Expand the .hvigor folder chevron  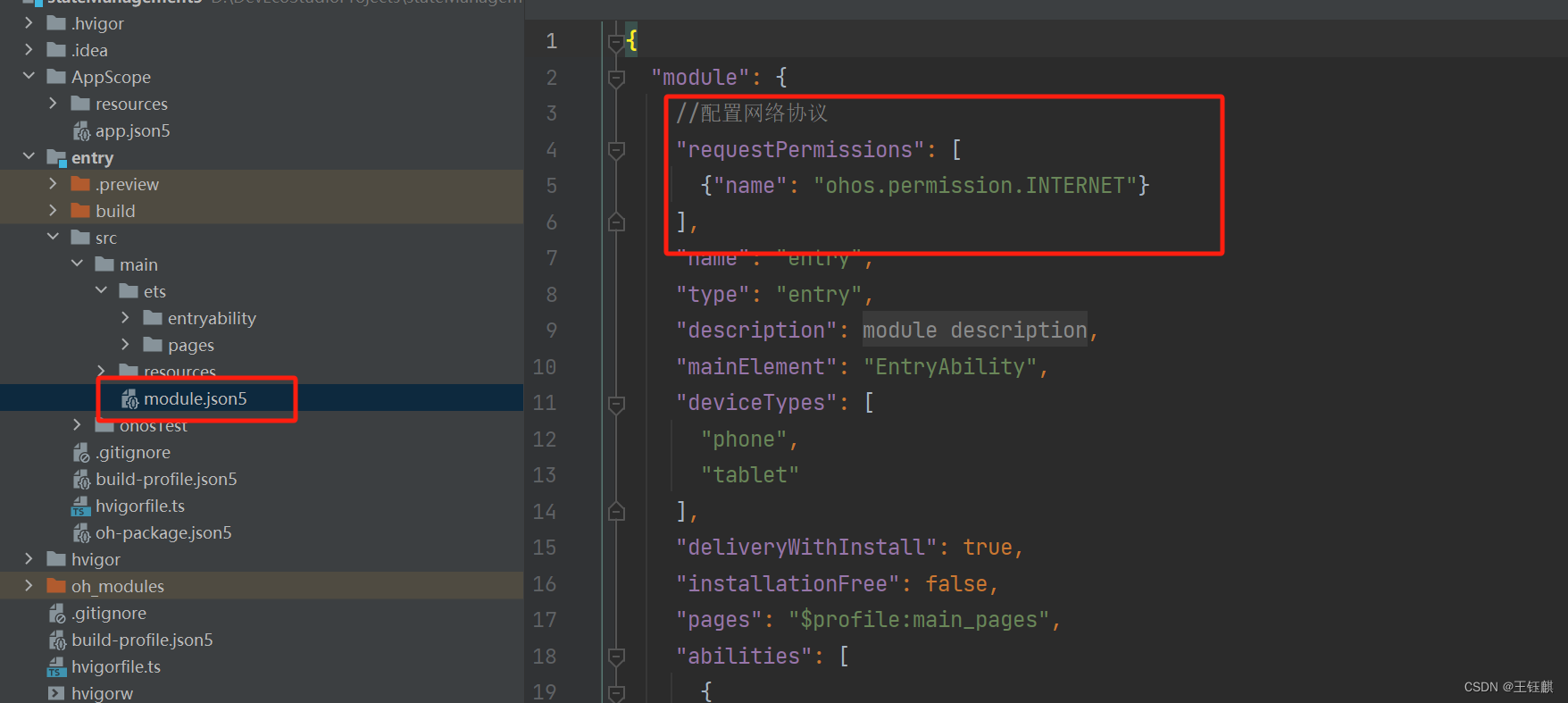[29, 23]
